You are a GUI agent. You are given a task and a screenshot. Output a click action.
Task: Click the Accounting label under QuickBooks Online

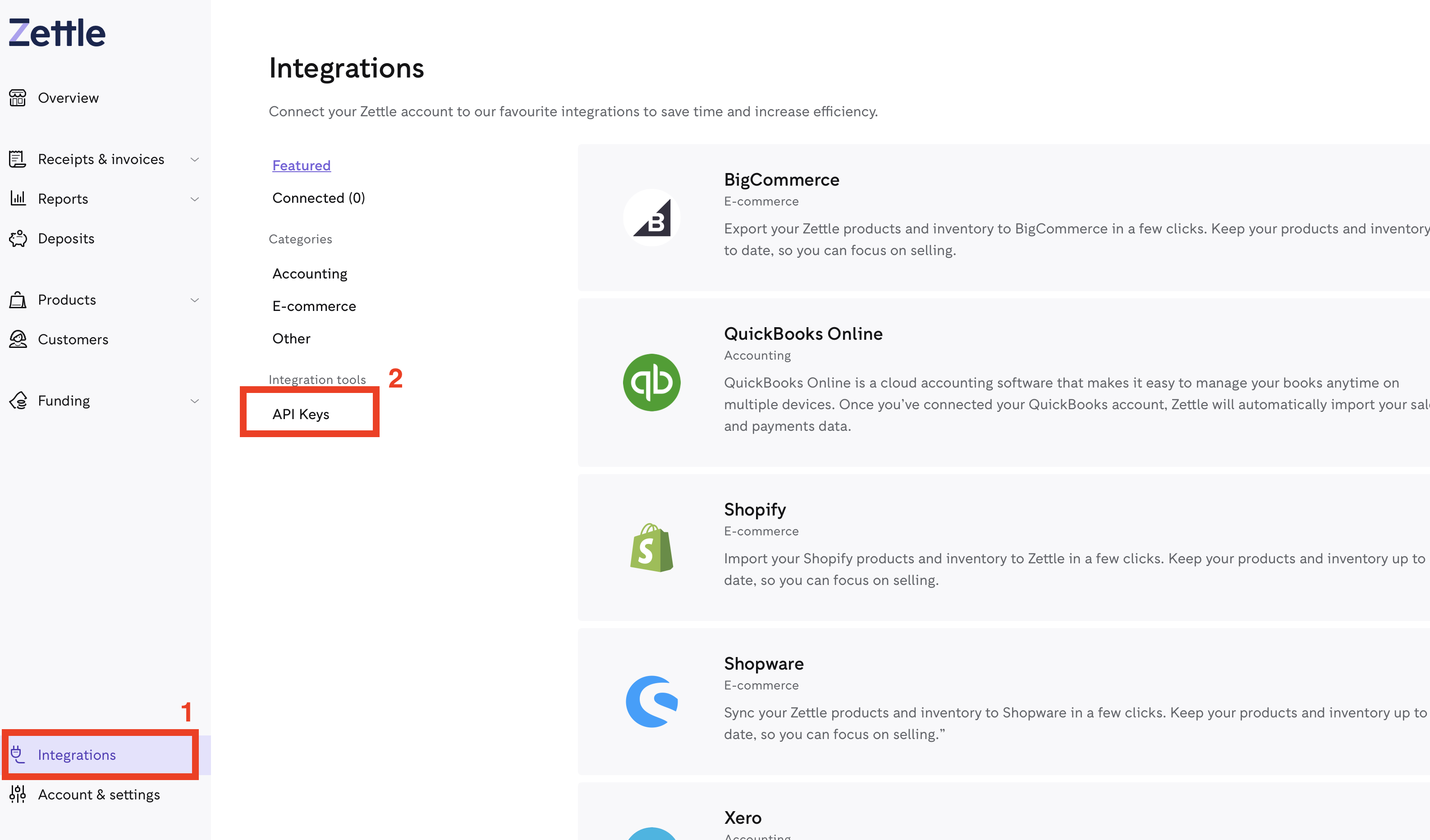pos(757,355)
